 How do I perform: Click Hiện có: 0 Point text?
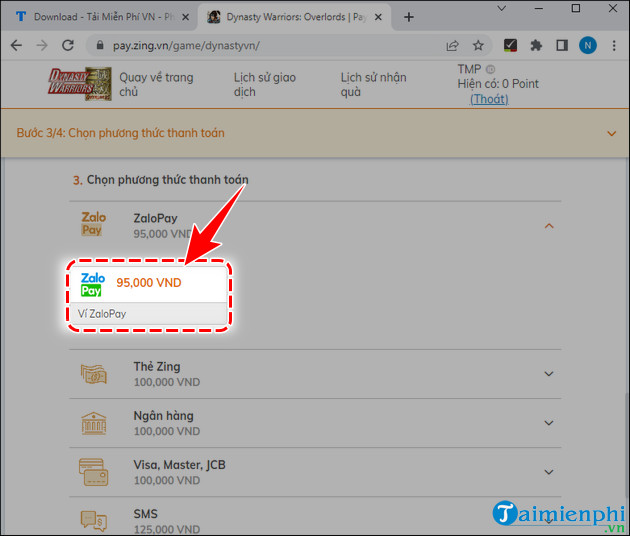tap(498, 84)
